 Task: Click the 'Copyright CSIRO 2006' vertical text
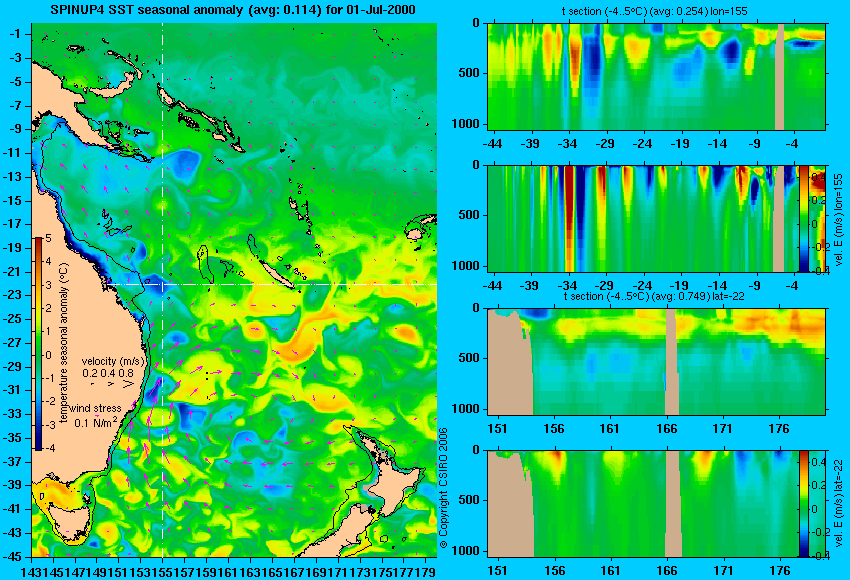tap(443, 488)
